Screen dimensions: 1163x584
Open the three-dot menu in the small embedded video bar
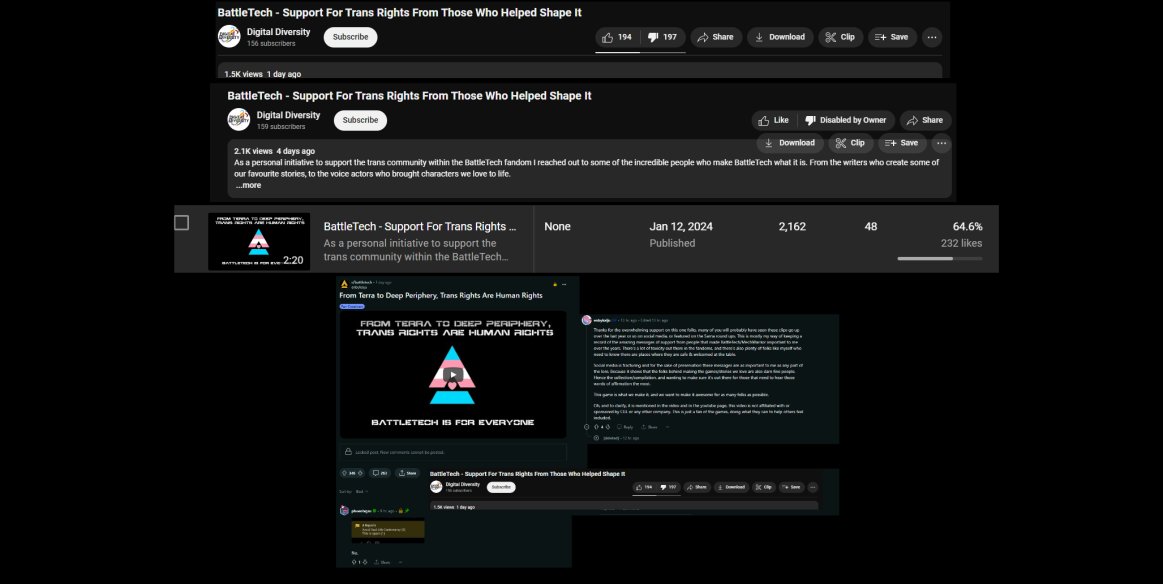tap(813, 487)
